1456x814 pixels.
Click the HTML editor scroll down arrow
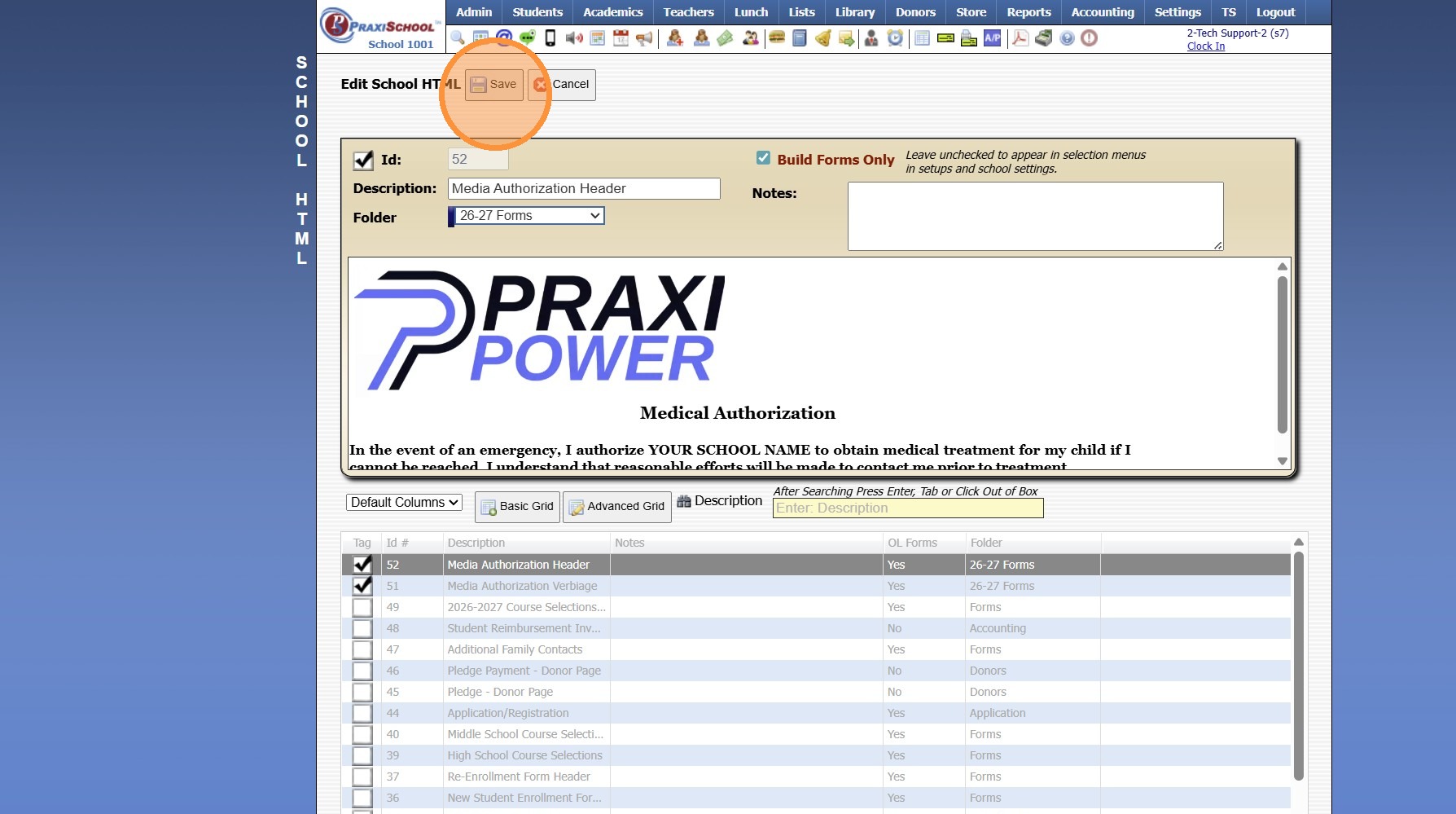coord(1283,461)
